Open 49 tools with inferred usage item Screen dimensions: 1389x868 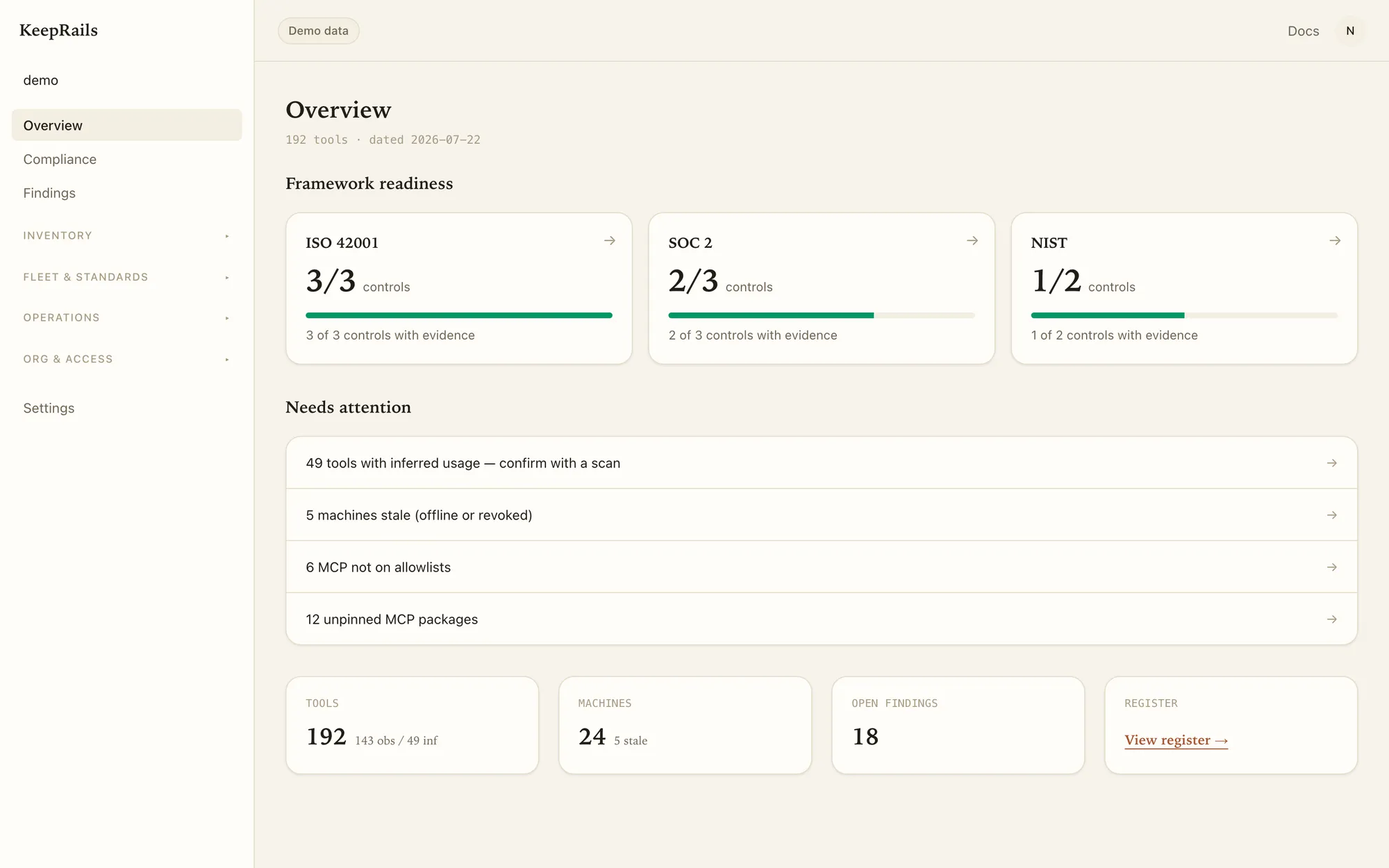click(822, 463)
